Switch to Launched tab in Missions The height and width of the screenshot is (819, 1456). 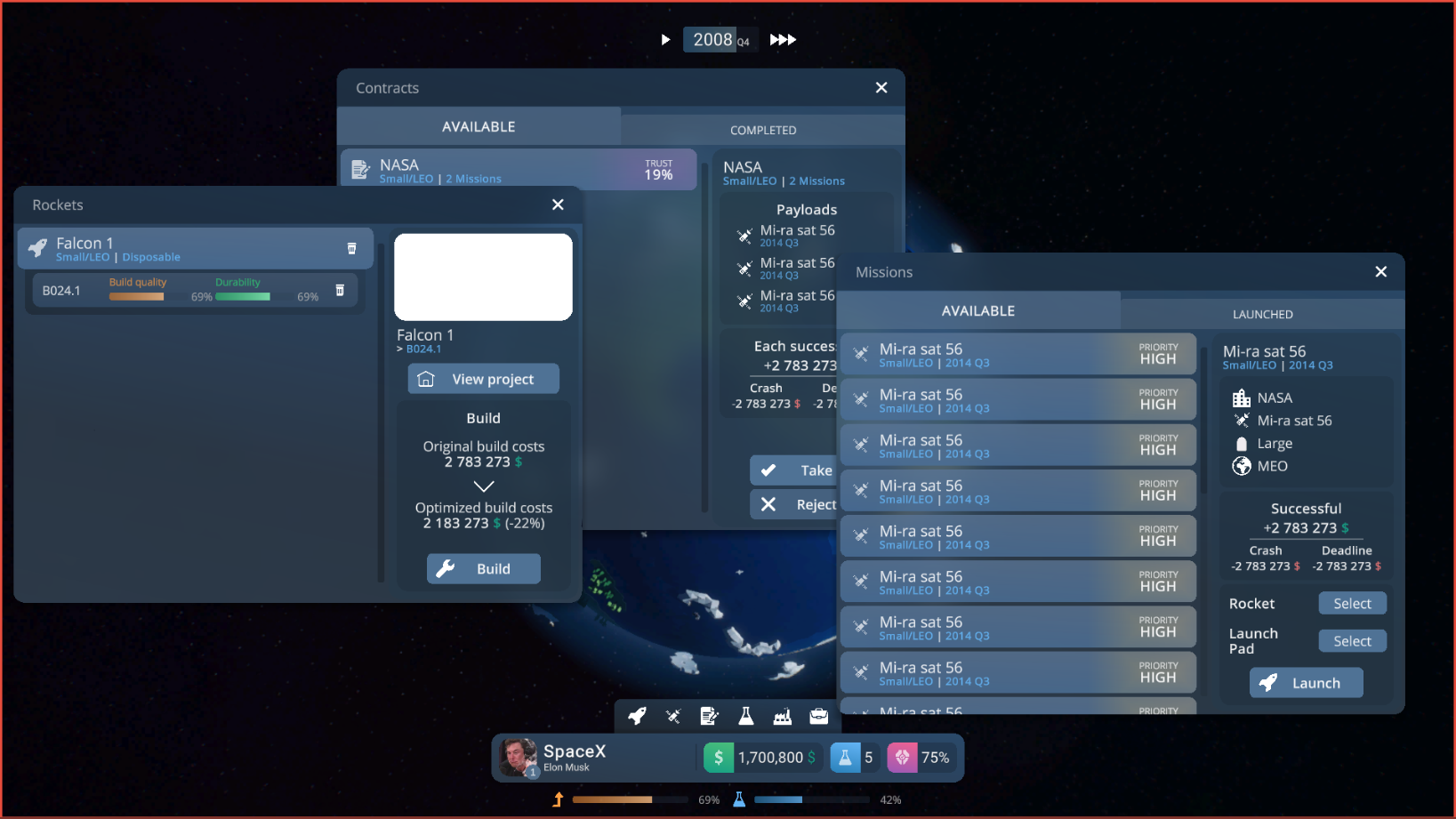point(1262,314)
